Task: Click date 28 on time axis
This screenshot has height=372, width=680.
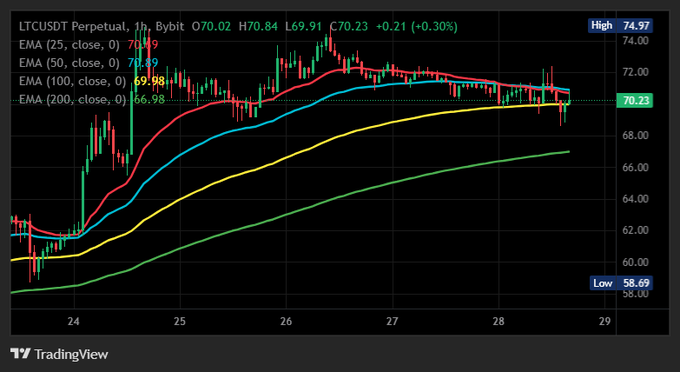Action: (x=499, y=322)
